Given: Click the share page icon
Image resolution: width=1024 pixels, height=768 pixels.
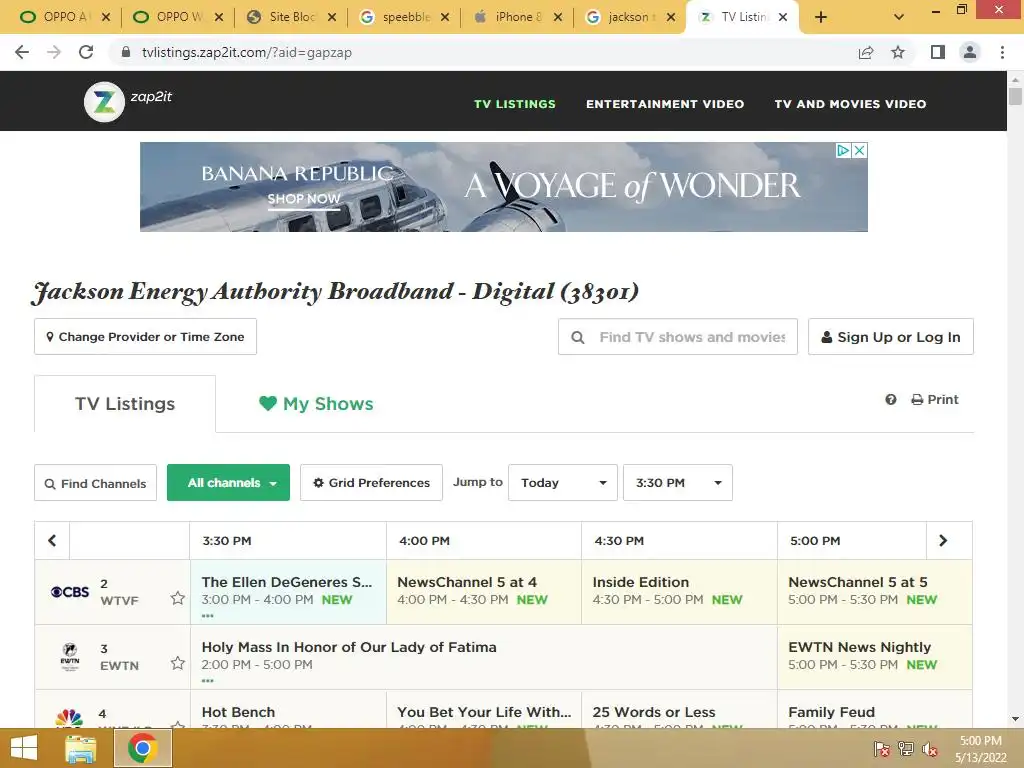Looking at the screenshot, I should [x=866, y=52].
